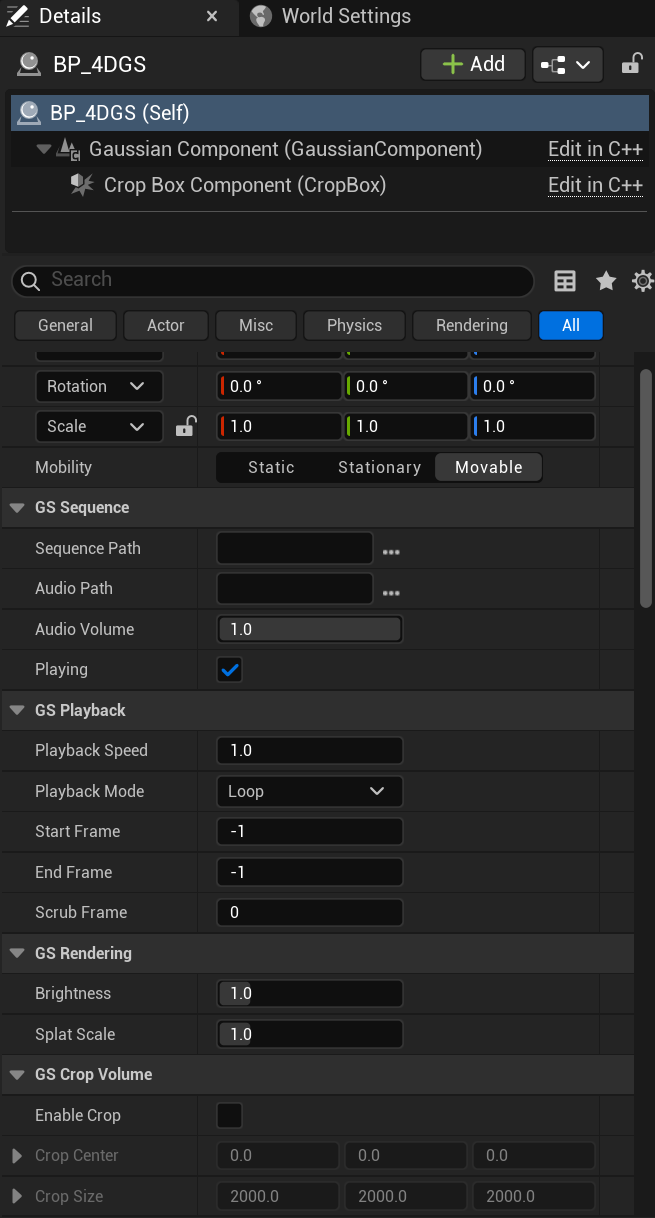Uncheck the Playing checkbox
Viewport: 655px width, 1218px height.
pyautogui.click(x=230, y=670)
